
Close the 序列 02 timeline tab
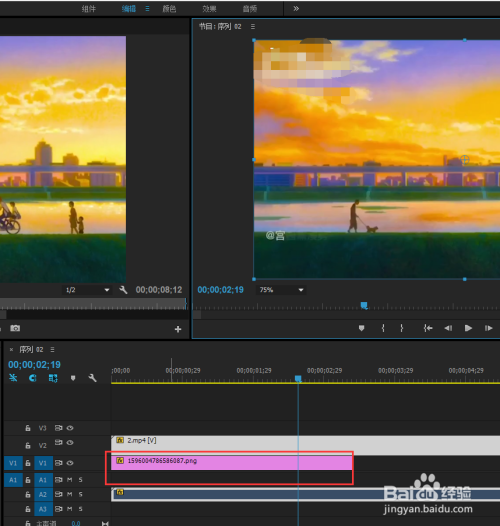click(x=11, y=350)
